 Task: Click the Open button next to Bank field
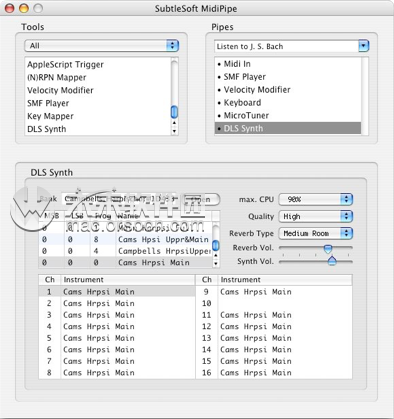202,199
